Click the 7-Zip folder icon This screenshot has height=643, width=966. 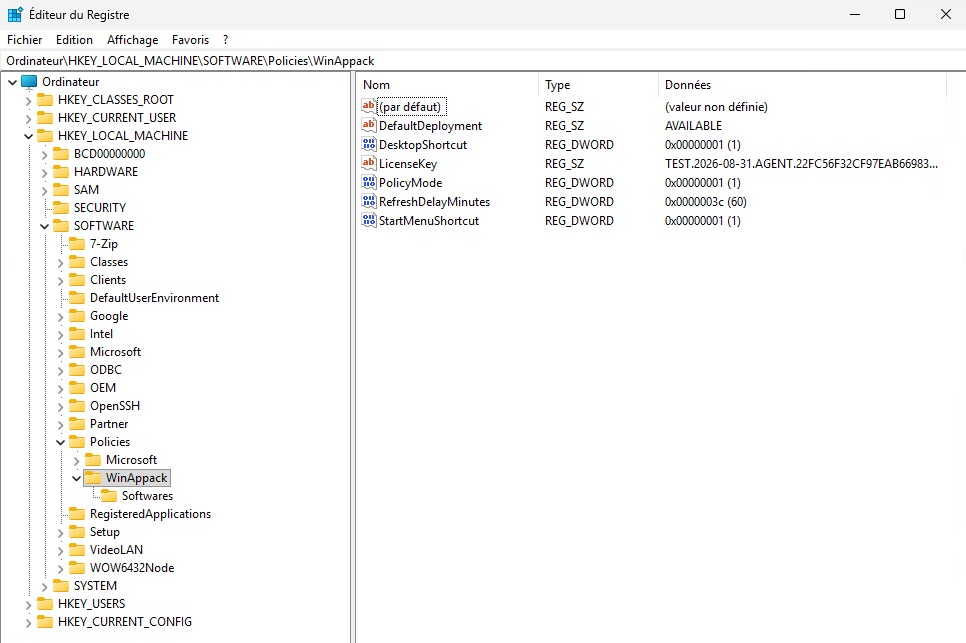click(x=77, y=244)
